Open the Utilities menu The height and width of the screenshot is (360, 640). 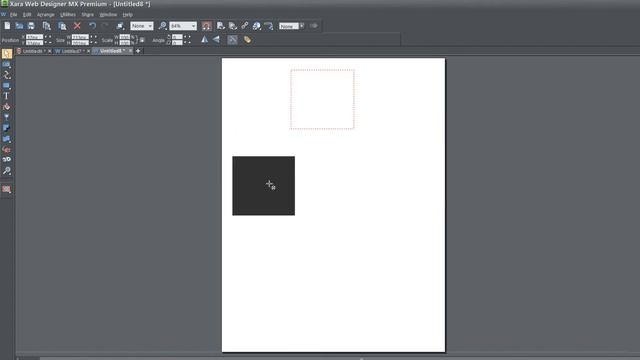68,14
